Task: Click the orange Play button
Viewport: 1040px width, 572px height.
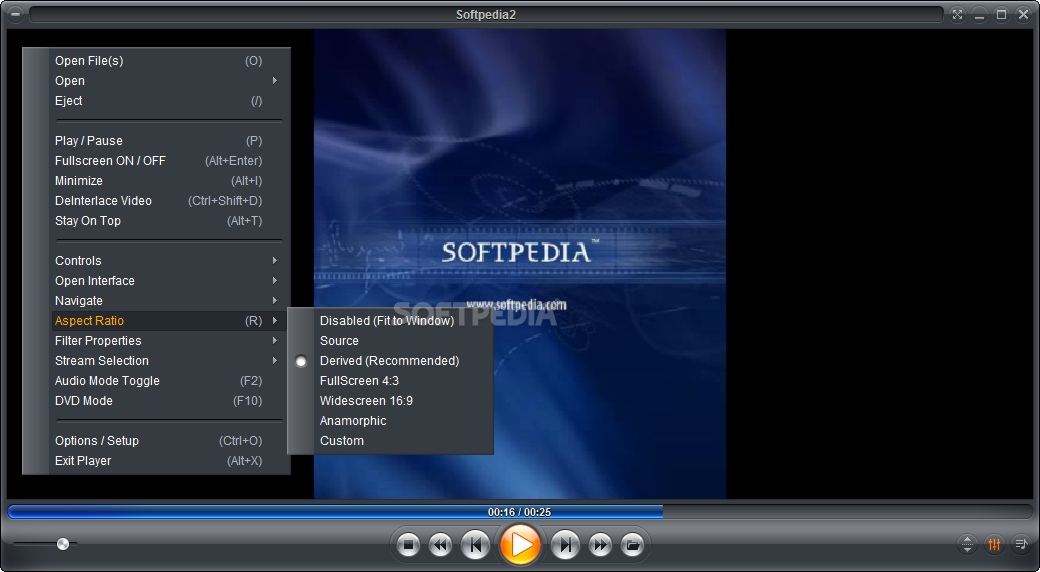Action: pyautogui.click(x=520, y=545)
